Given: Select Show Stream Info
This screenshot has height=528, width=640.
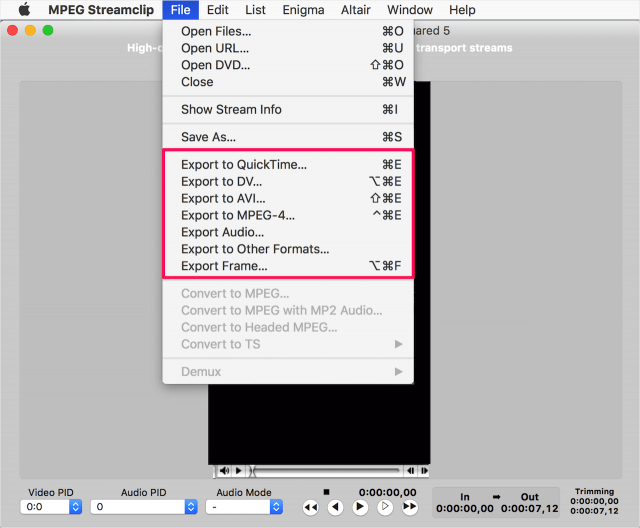Looking at the screenshot, I should coord(288,109).
